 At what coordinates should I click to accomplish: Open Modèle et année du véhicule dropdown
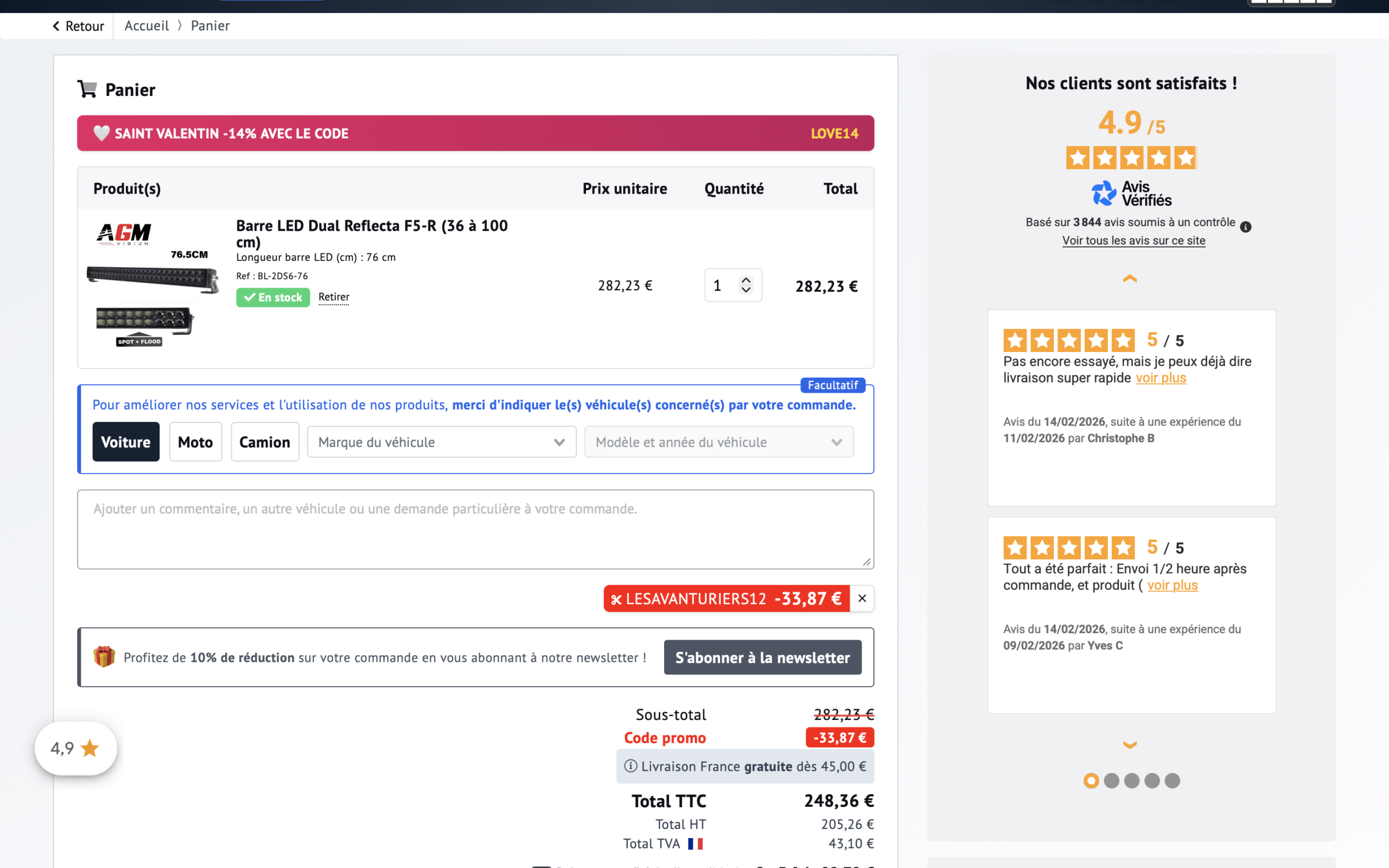click(718, 442)
